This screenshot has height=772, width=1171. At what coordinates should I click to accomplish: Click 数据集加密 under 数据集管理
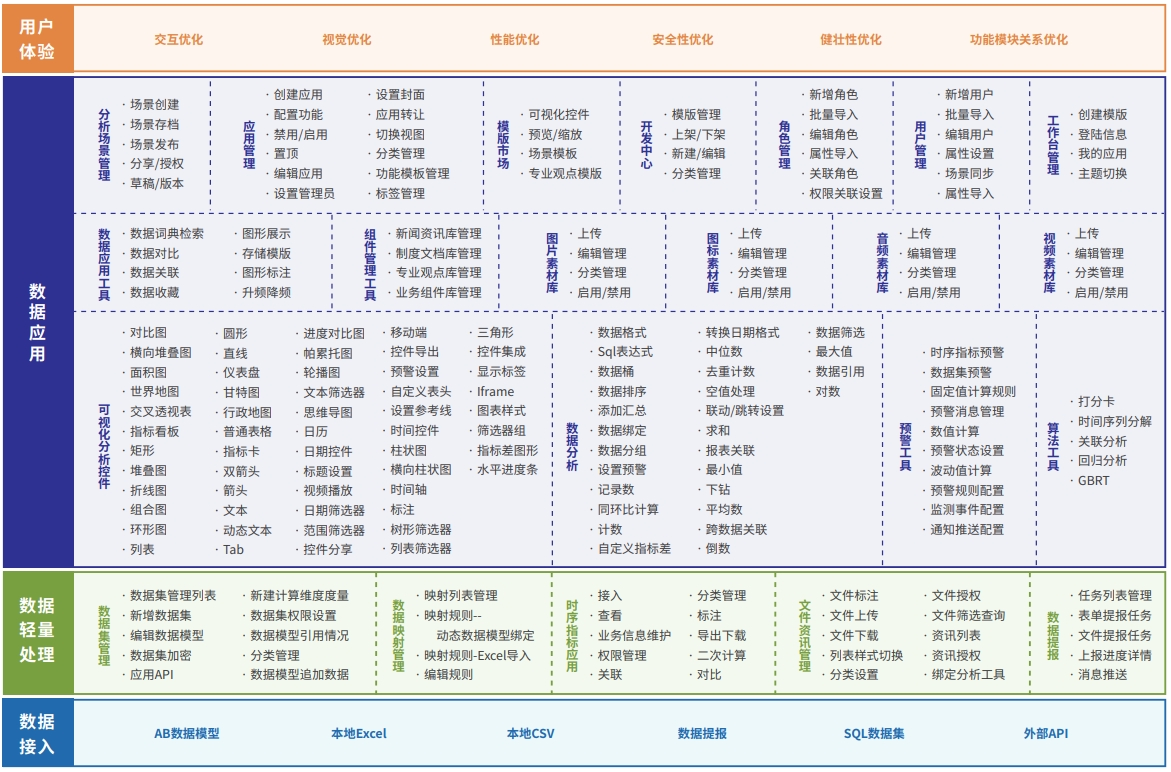pyautogui.click(x=160, y=655)
